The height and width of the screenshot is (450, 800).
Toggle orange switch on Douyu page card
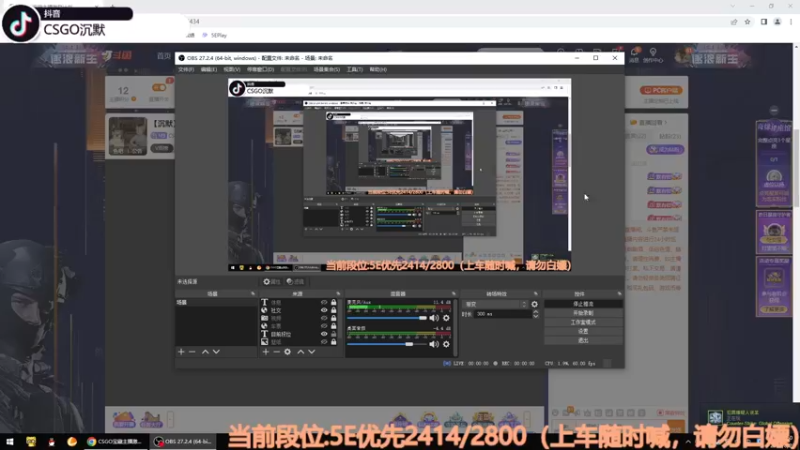(x=159, y=88)
